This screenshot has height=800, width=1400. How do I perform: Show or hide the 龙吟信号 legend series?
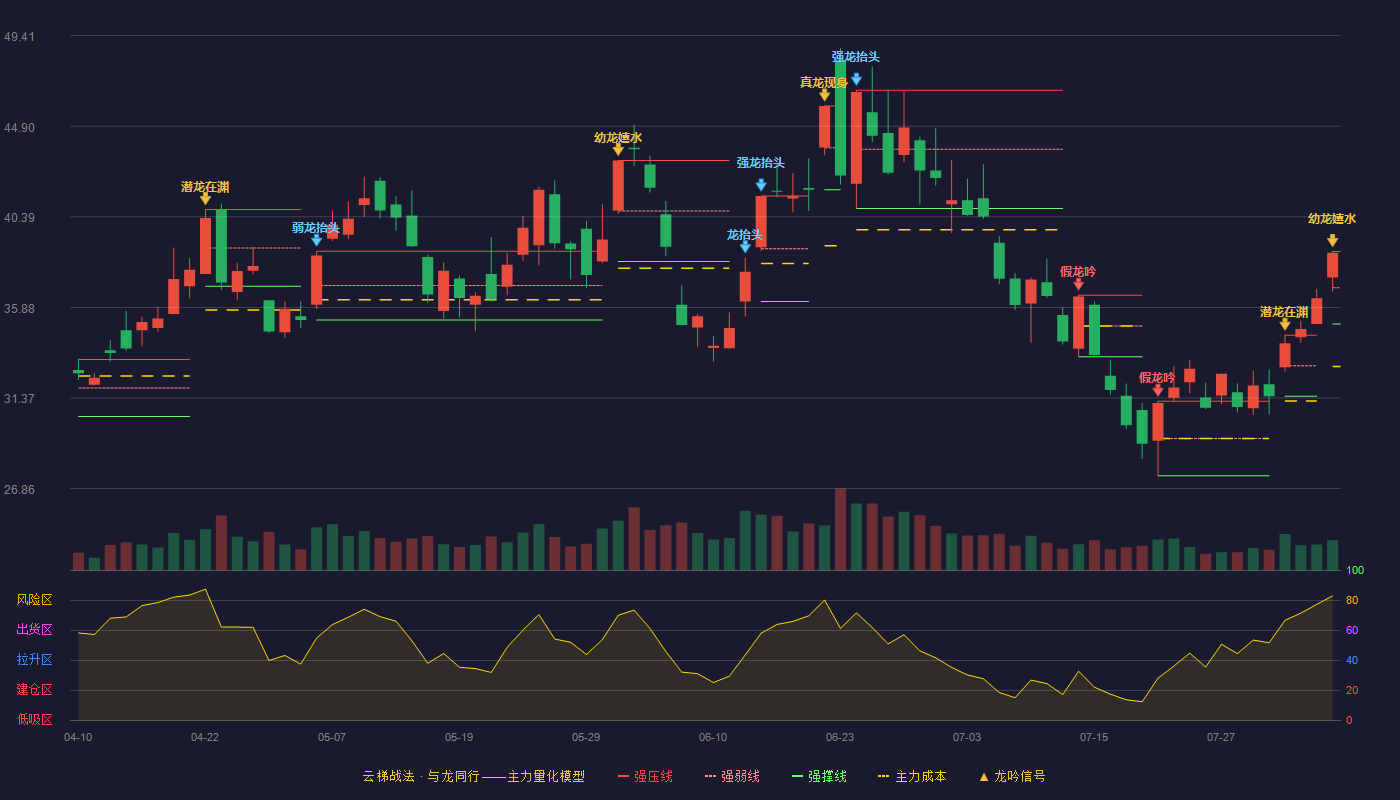coord(1011,776)
